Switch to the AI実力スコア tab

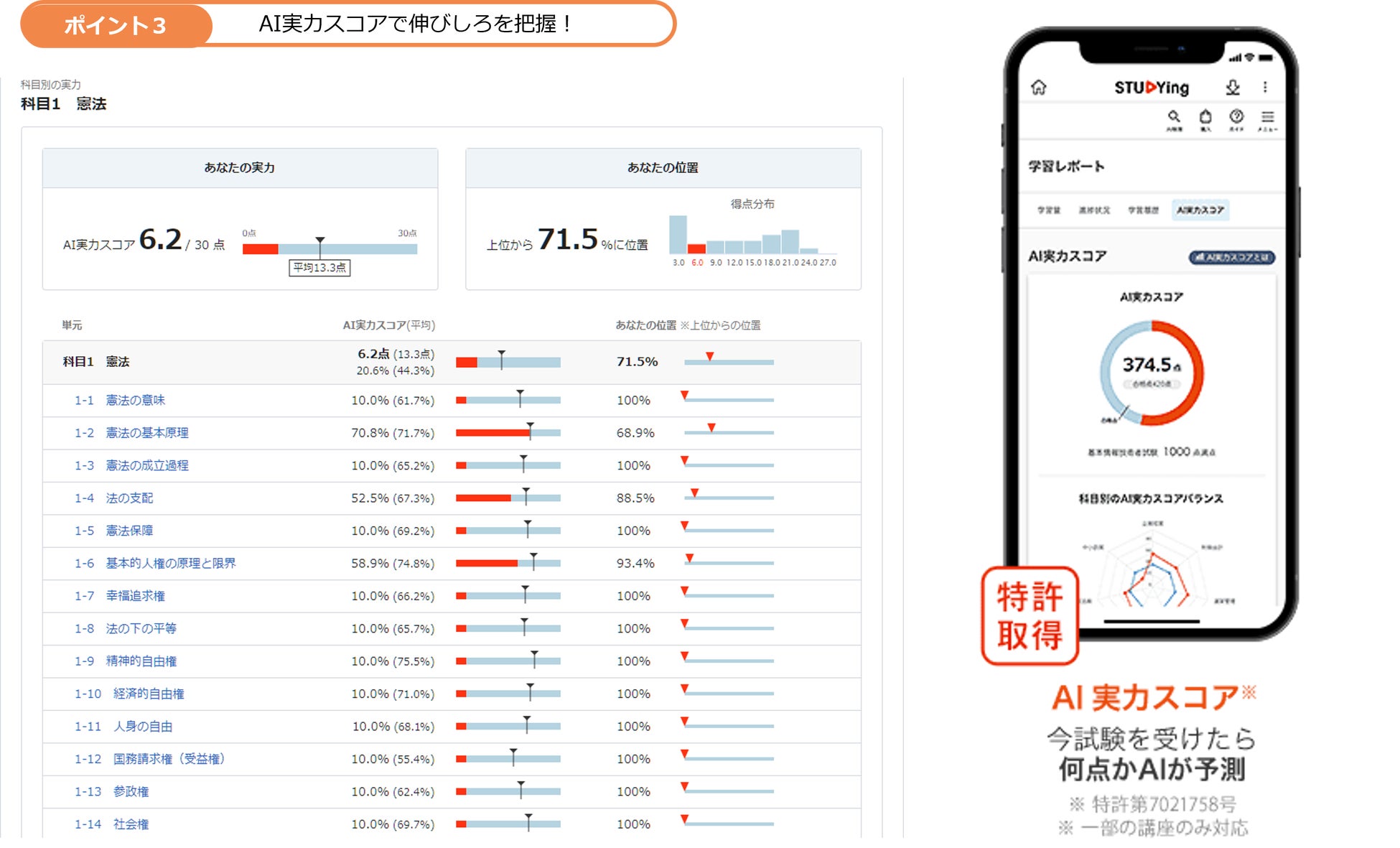tap(1200, 210)
